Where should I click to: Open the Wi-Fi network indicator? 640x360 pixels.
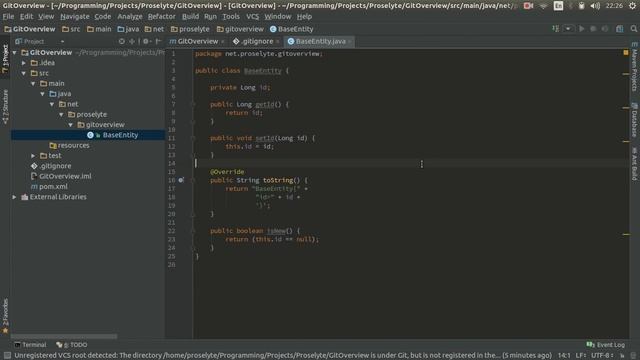point(543,6)
